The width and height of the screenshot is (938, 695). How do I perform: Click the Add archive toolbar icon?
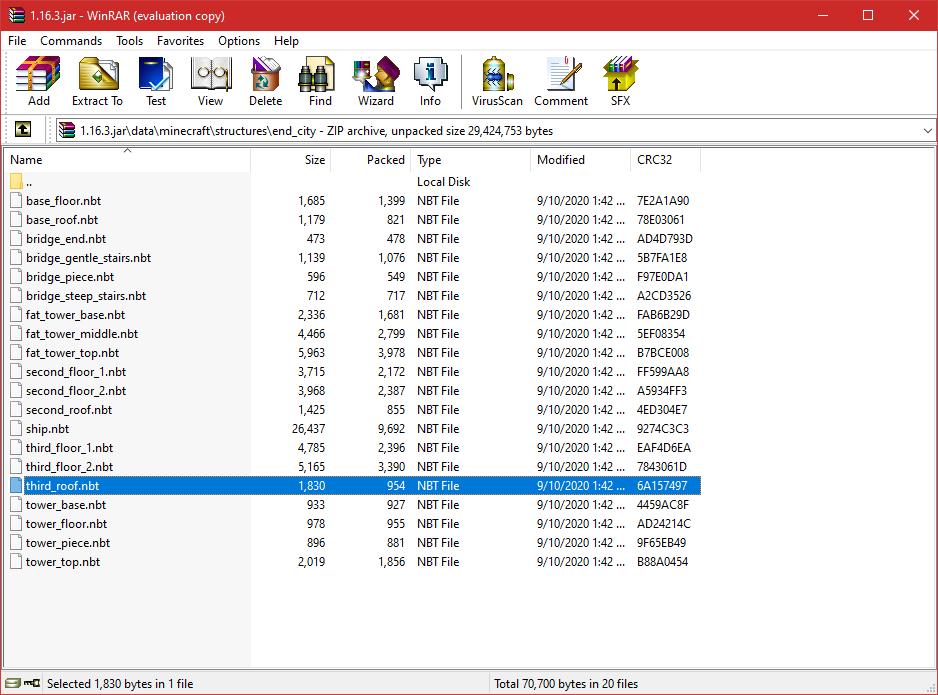(x=39, y=81)
